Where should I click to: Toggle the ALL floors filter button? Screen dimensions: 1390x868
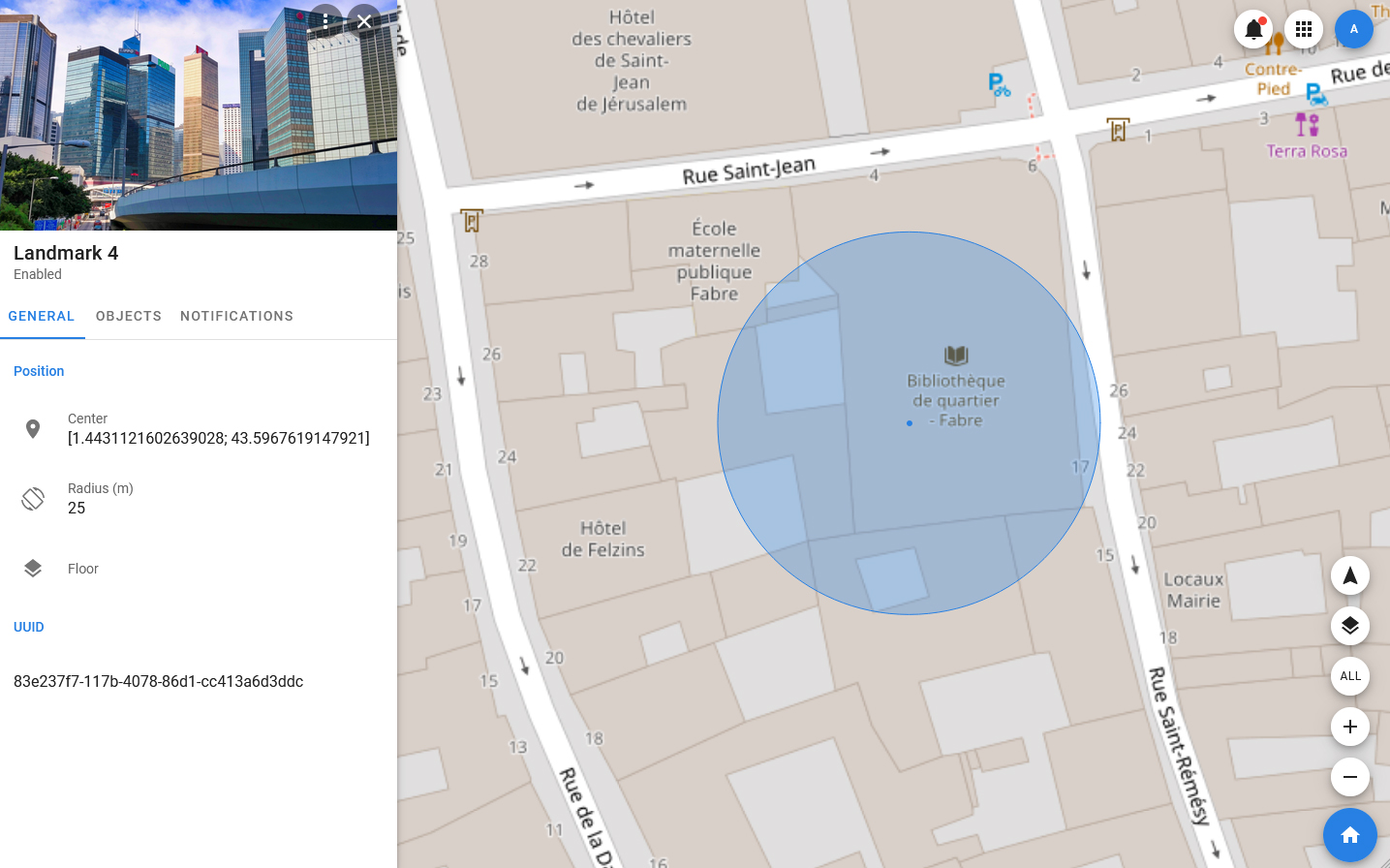coord(1349,676)
